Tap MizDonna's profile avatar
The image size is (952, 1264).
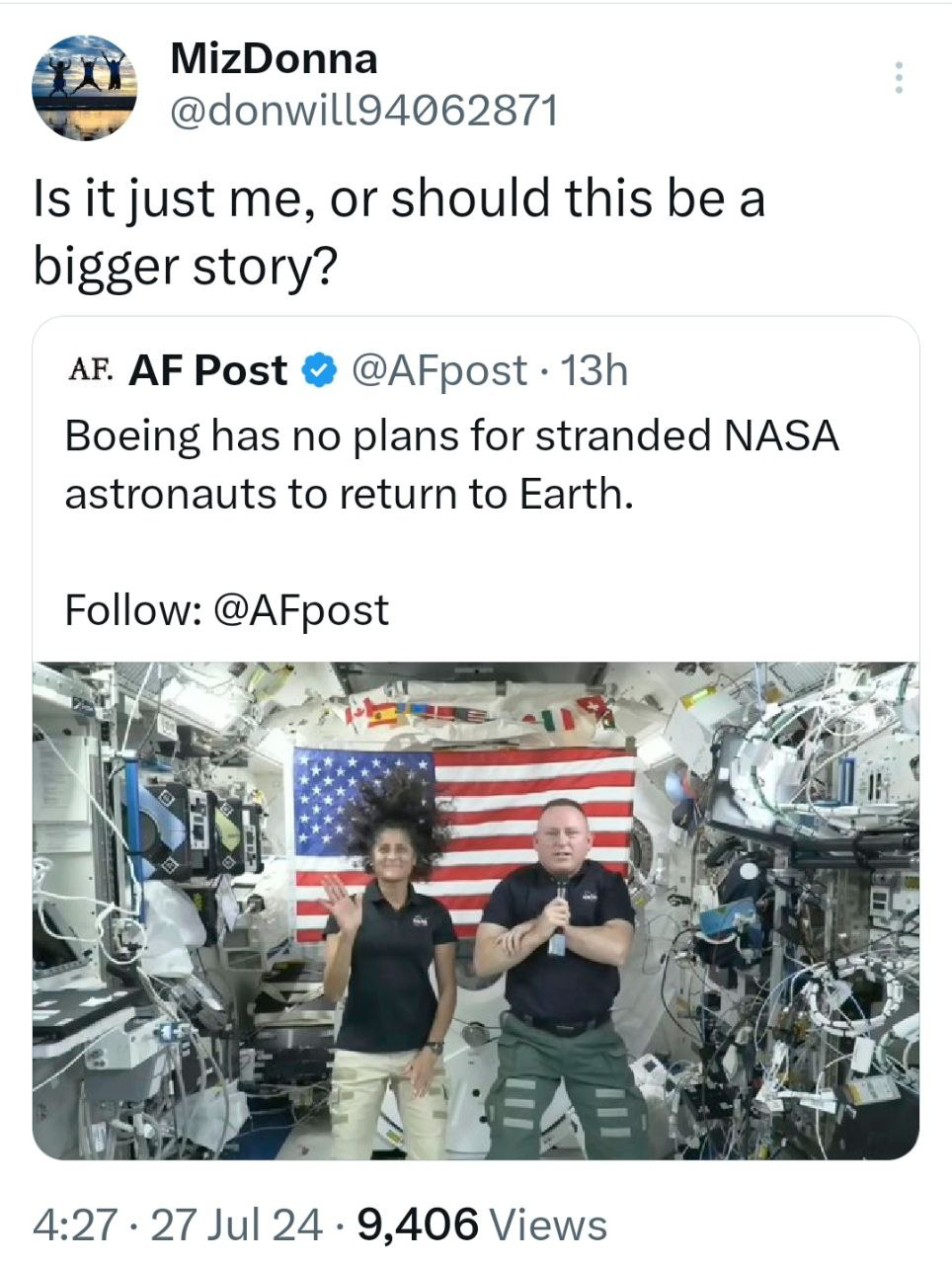point(84,87)
